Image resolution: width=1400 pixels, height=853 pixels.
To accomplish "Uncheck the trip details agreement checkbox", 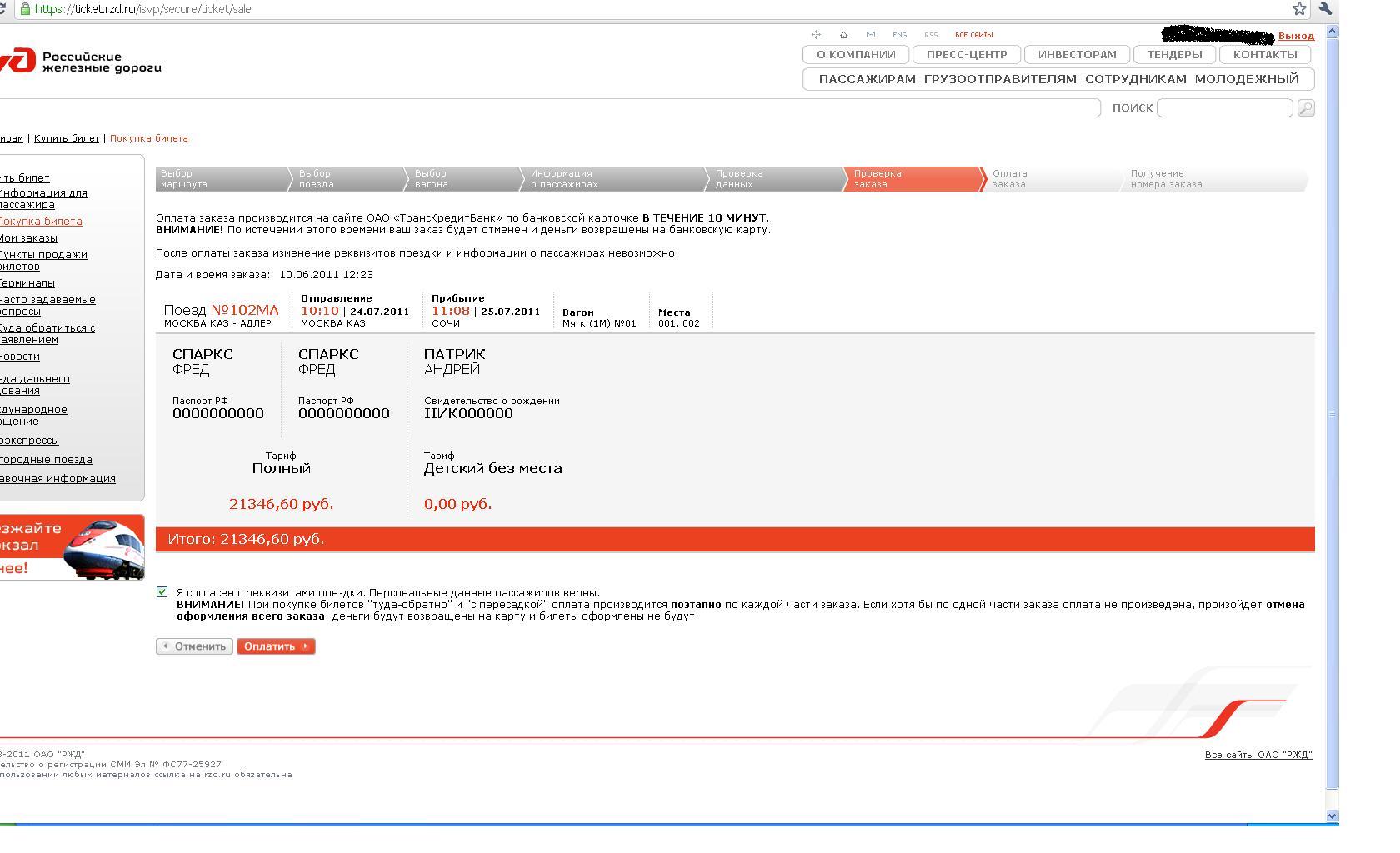I will click(162, 592).
